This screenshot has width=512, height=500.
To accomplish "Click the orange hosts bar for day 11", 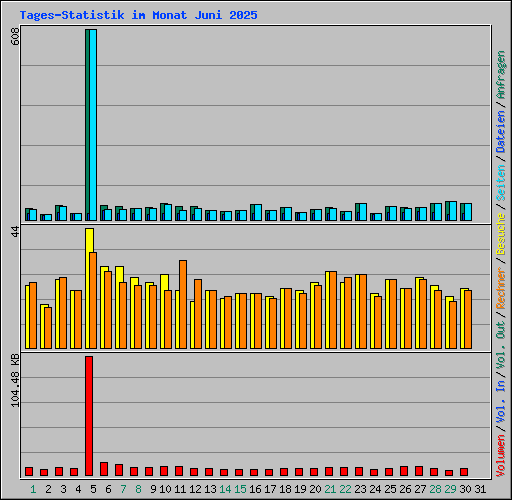I will (x=183, y=304).
